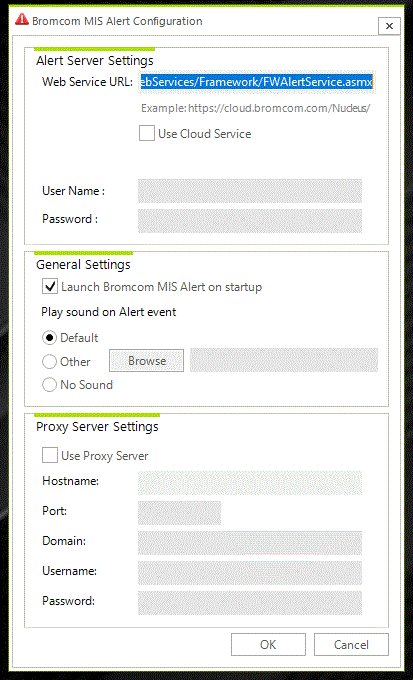Click the Browse button for sound file
Image resolution: width=413 pixels, height=680 pixels.
146,360
